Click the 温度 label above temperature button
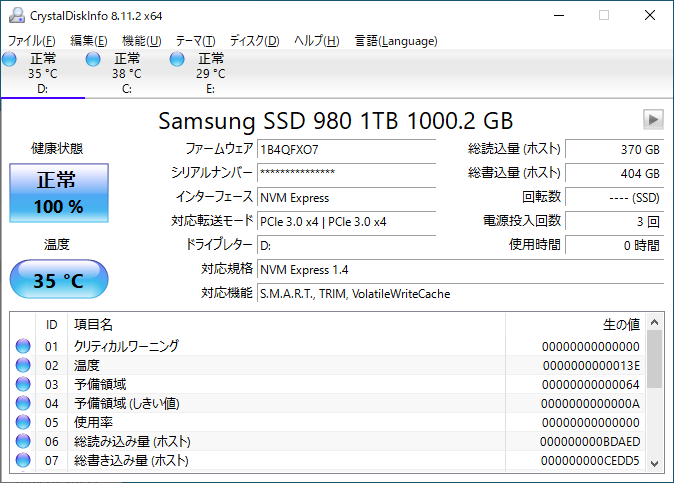This screenshot has width=674, height=483. (x=56, y=244)
